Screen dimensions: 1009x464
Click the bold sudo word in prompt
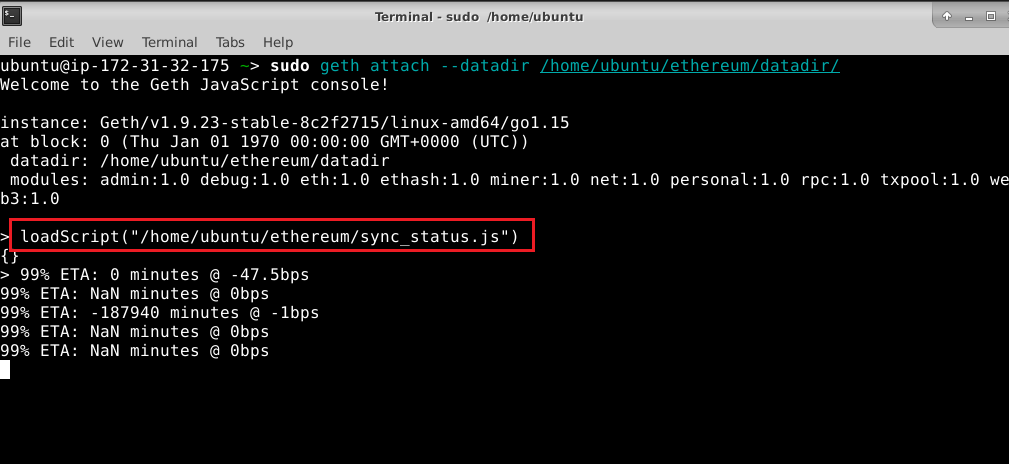(x=290, y=66)
